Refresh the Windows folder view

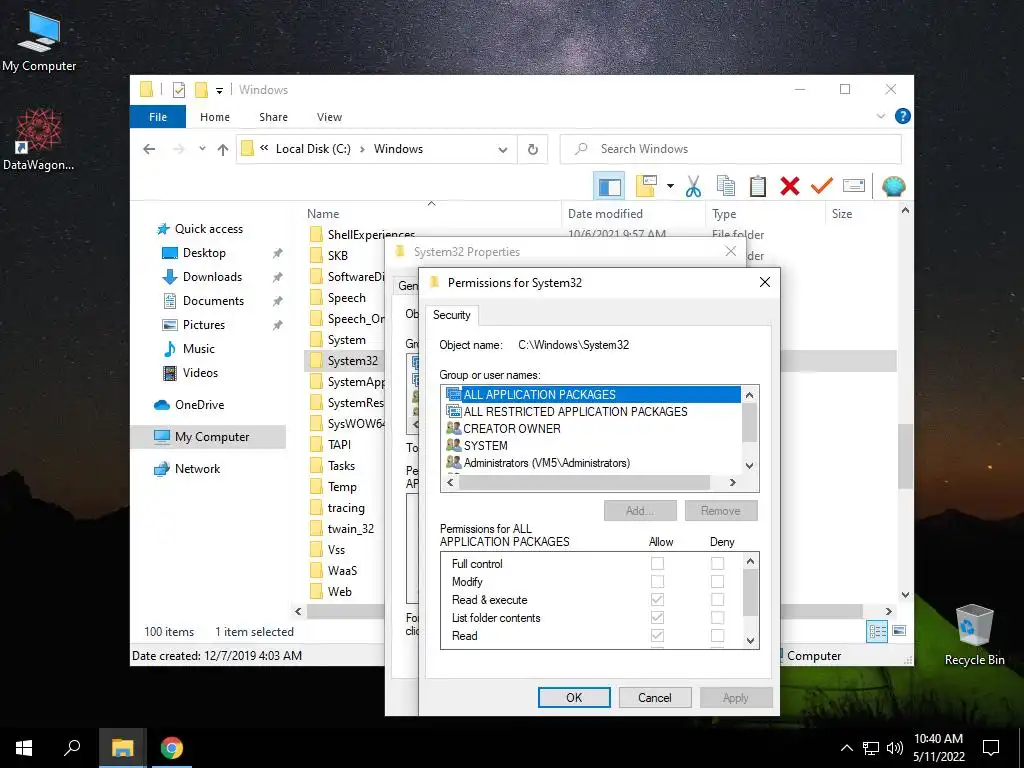pos(533,150)
